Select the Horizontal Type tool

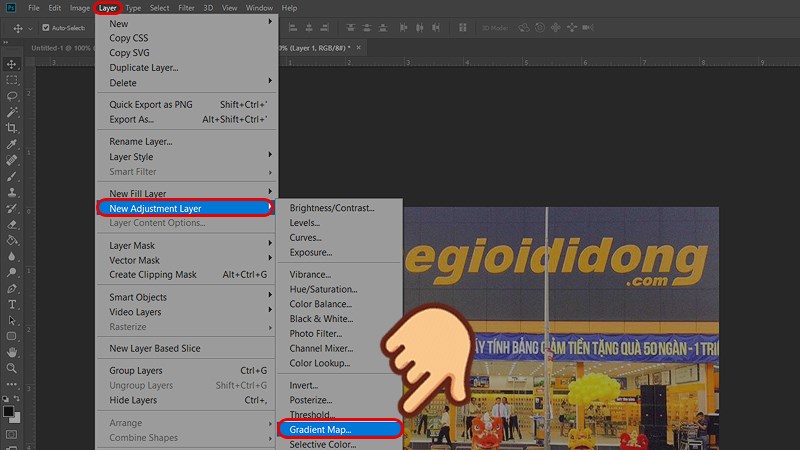pyautogui.click(x=12, y=304)
